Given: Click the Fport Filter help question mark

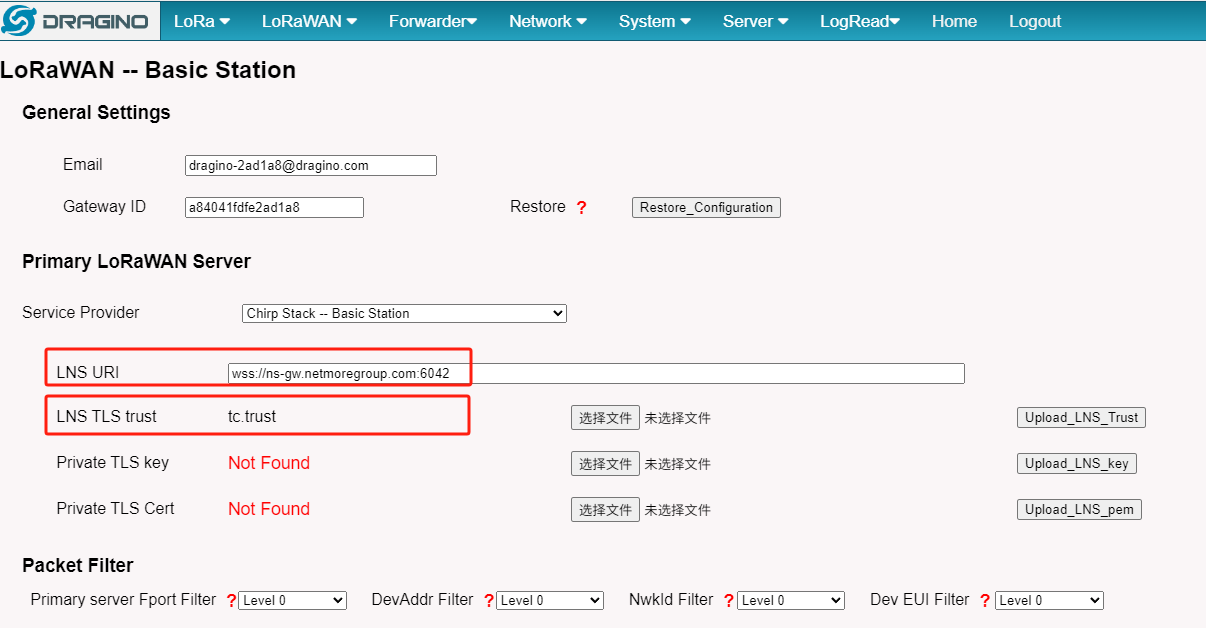Looking at the screenshot, I should (x=231, y=601).
